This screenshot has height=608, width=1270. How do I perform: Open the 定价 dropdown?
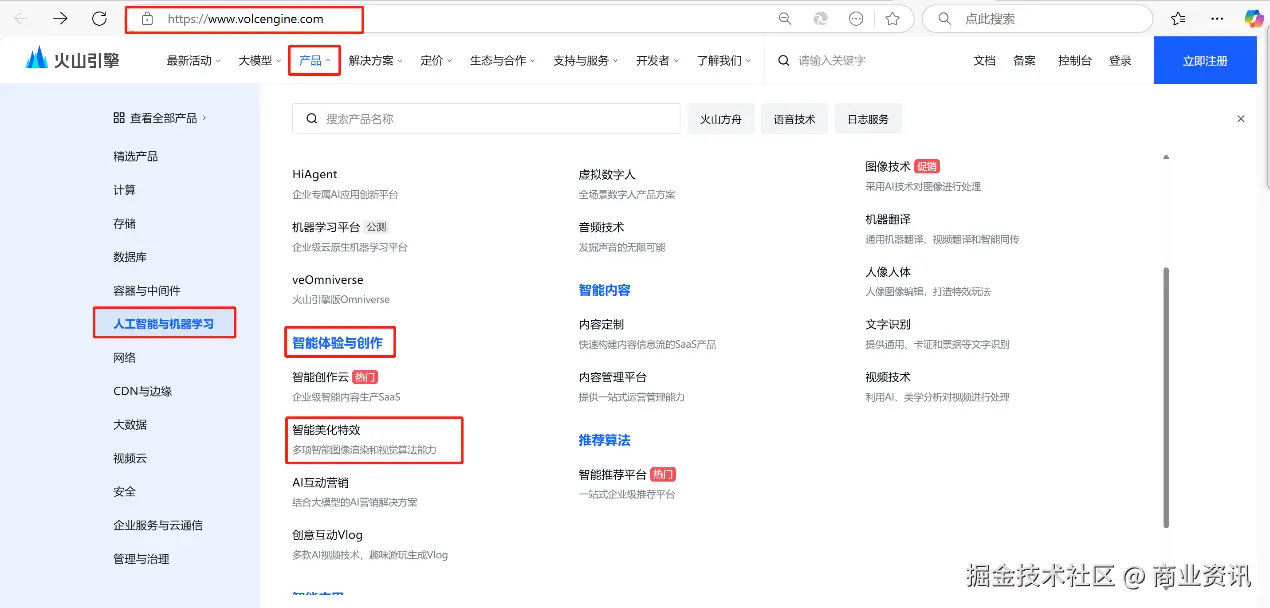click(434, 60)
